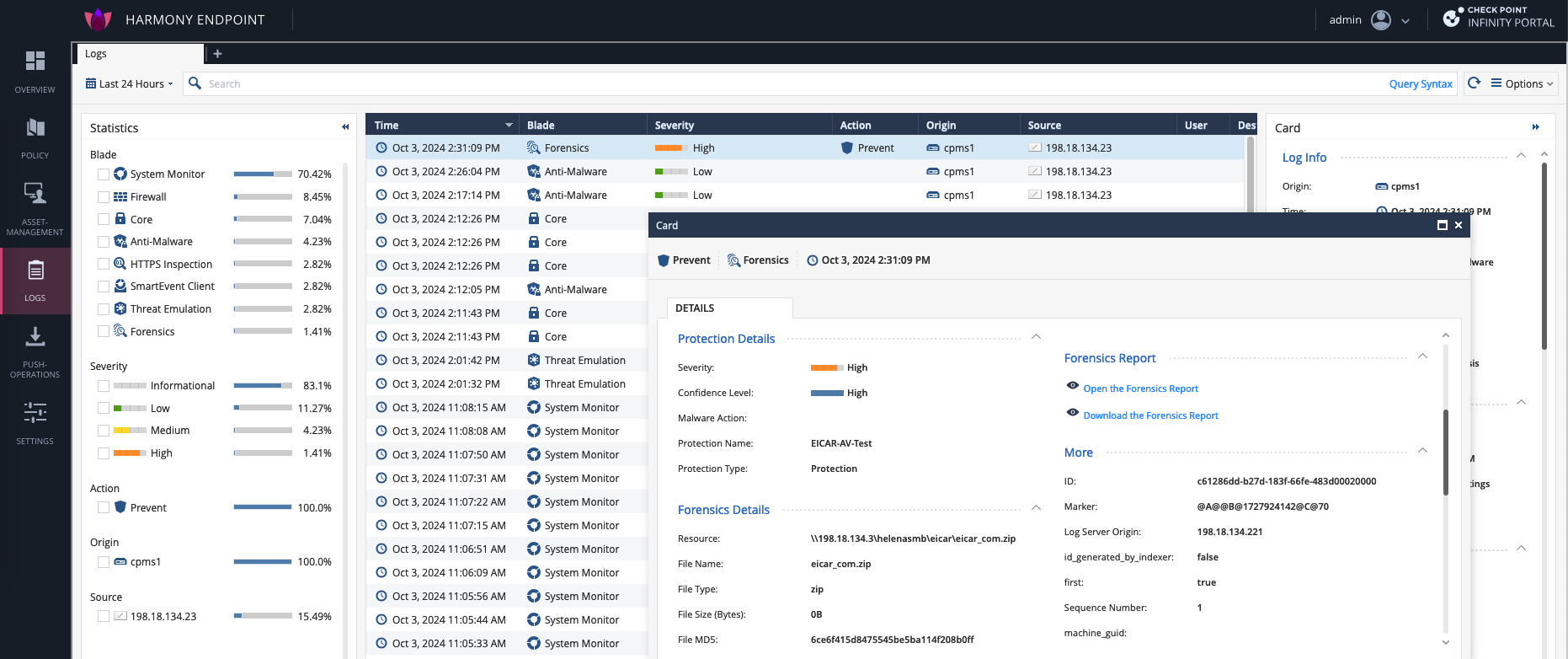The image size is (1568, 659).
Task: Switch to the Logs tab
Action: click(x=96, y=54)
